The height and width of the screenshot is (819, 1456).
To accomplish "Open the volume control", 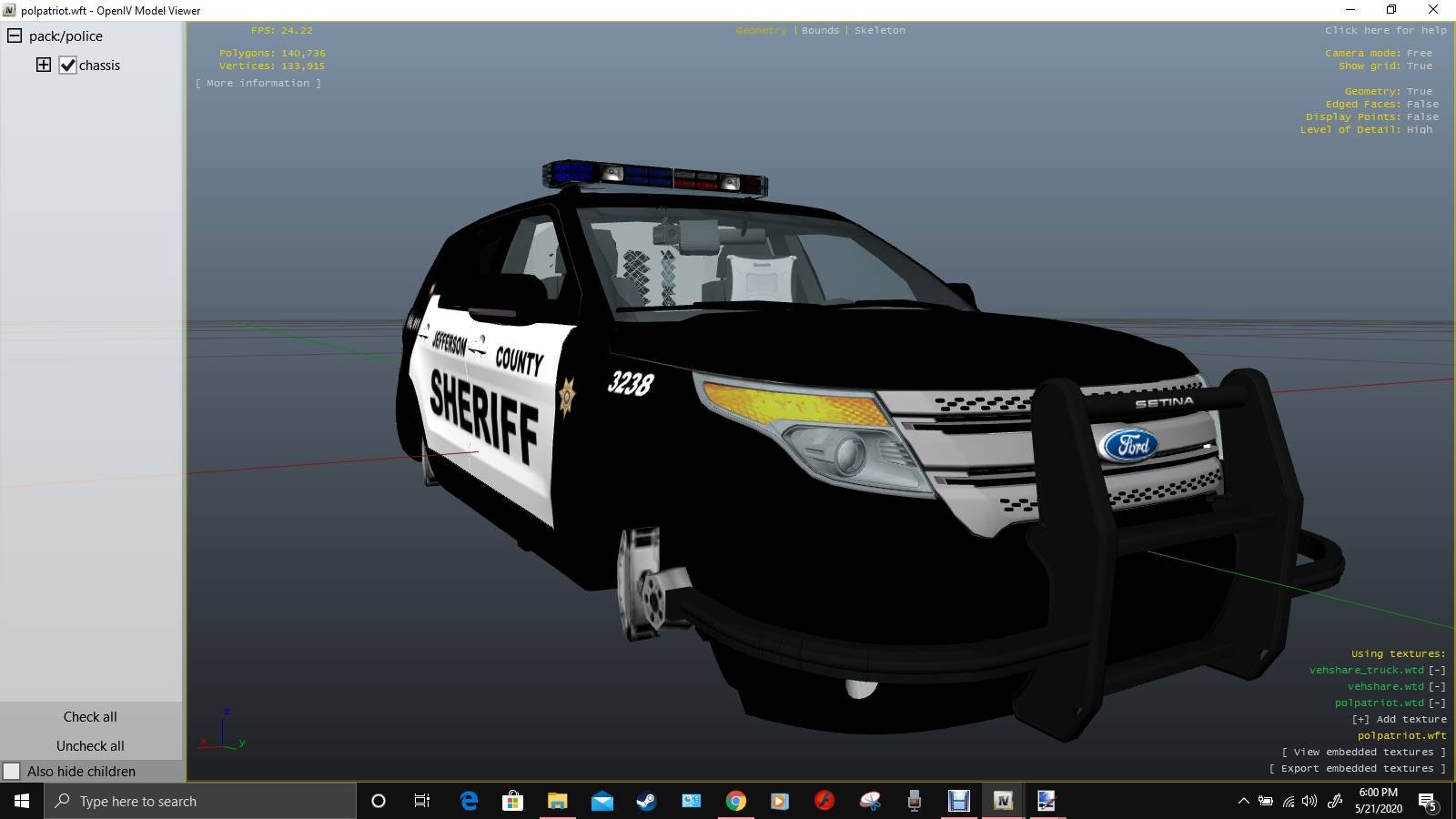I will [1310, 801].
